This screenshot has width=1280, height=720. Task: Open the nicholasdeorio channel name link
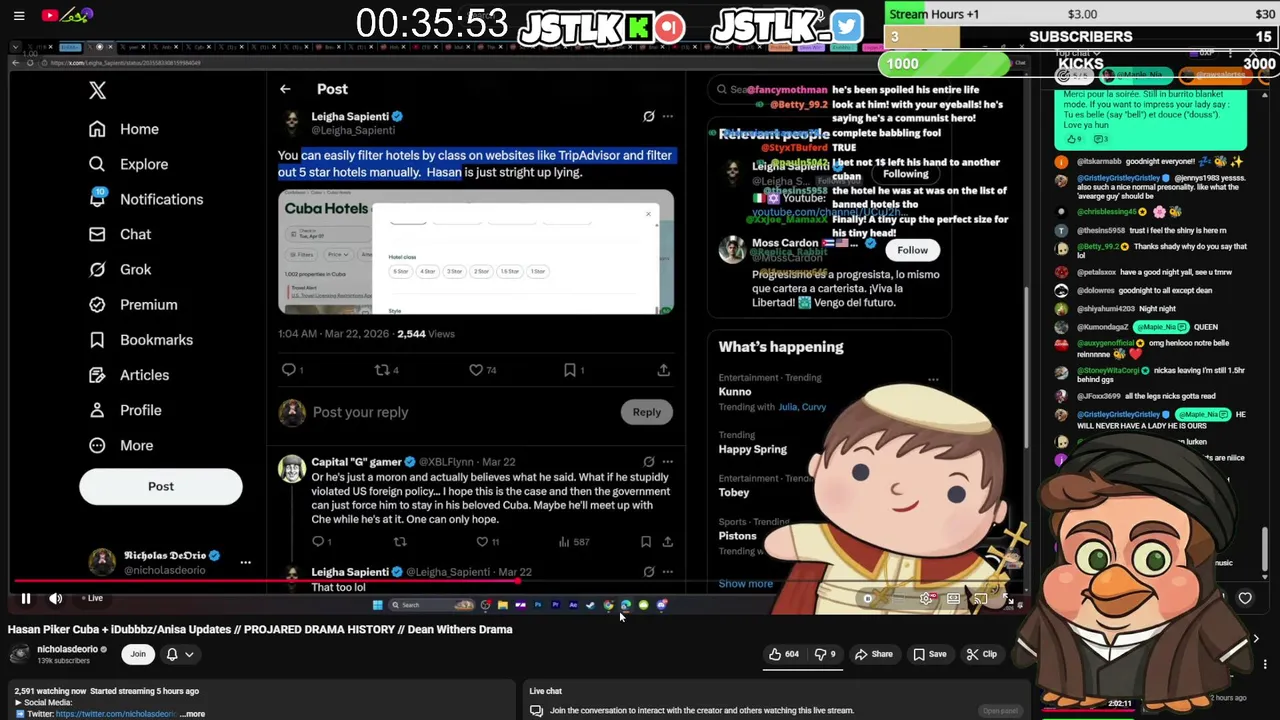coord(67,649)
